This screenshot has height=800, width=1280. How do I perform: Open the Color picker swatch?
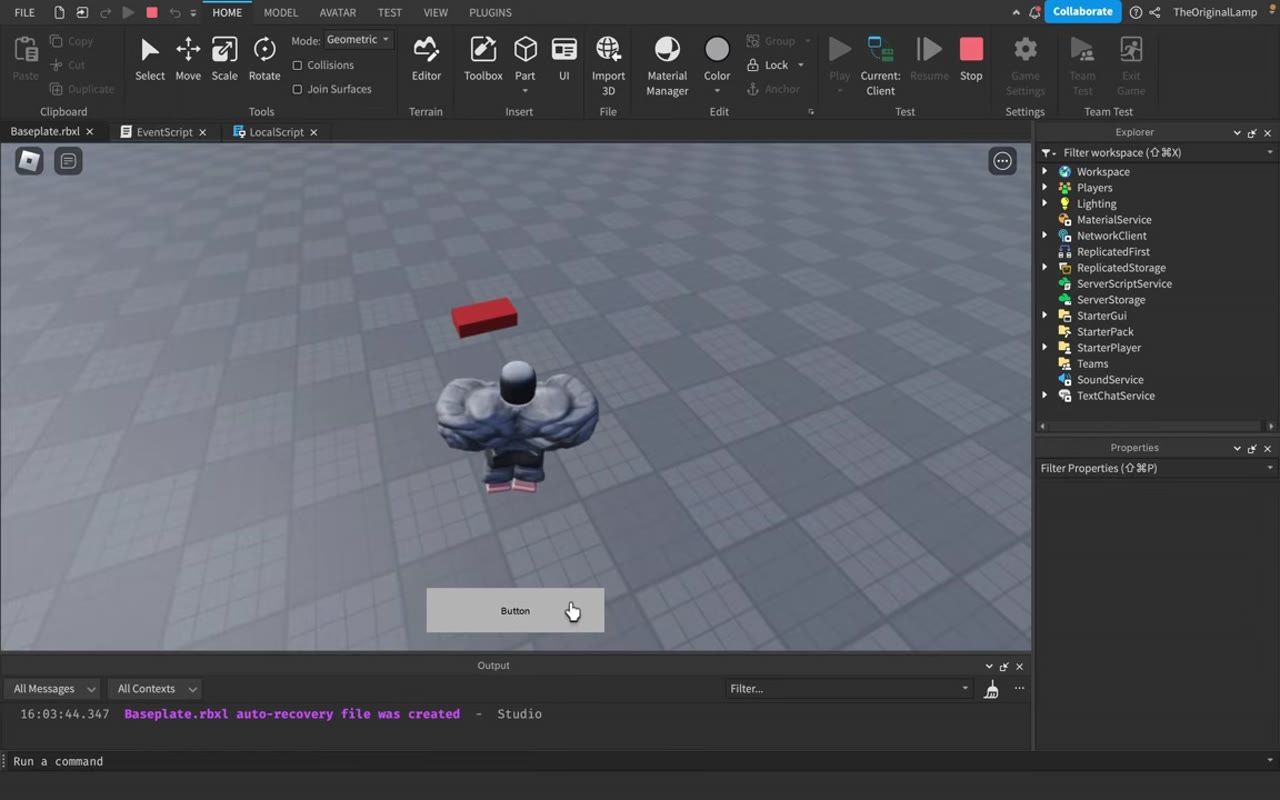(x=717, y=49)
